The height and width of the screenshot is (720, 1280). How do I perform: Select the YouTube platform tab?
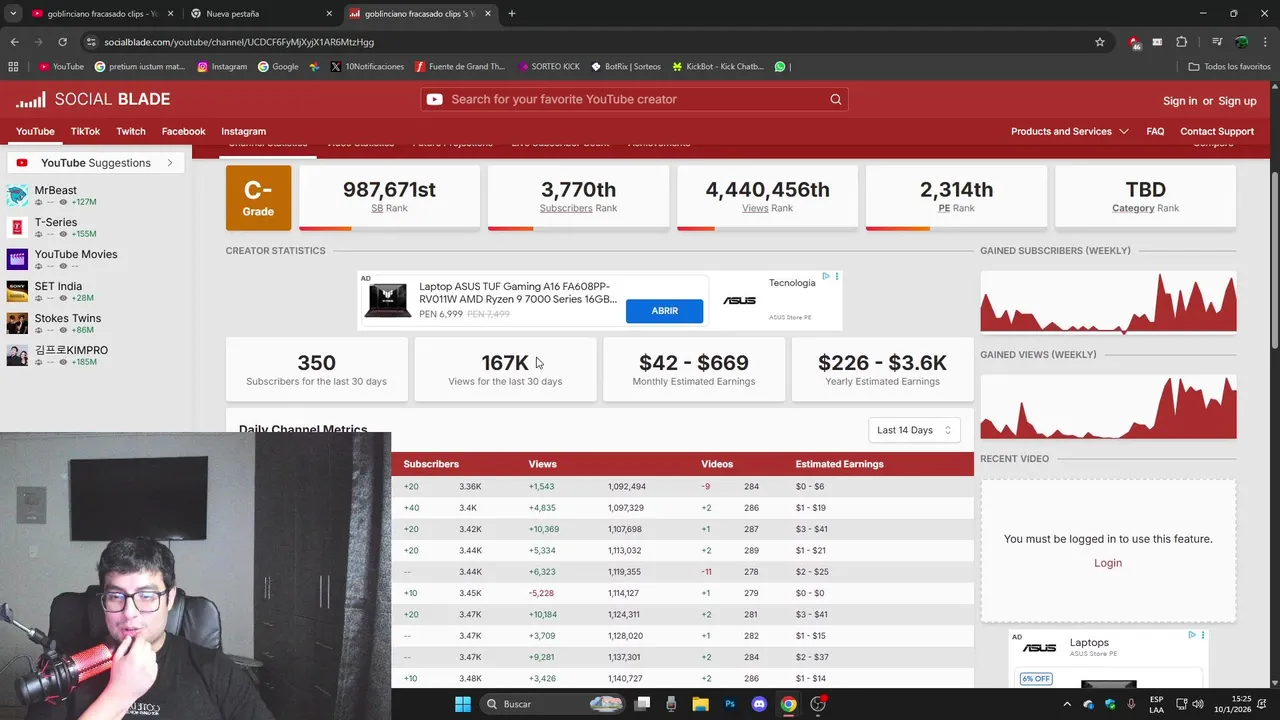pos(35,131)
